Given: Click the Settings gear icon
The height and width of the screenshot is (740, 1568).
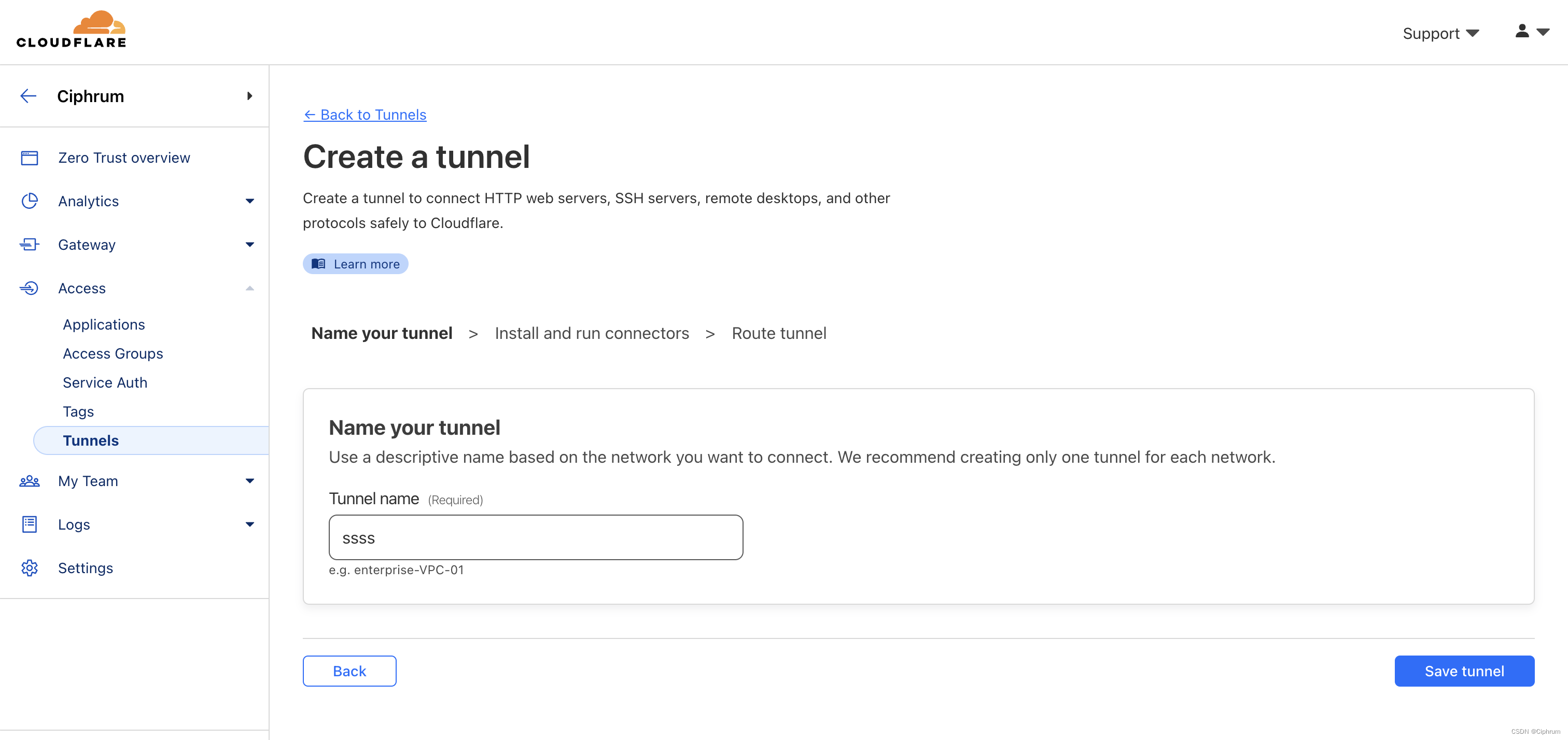Looking at the screenshot, I should tap(29, 568).
